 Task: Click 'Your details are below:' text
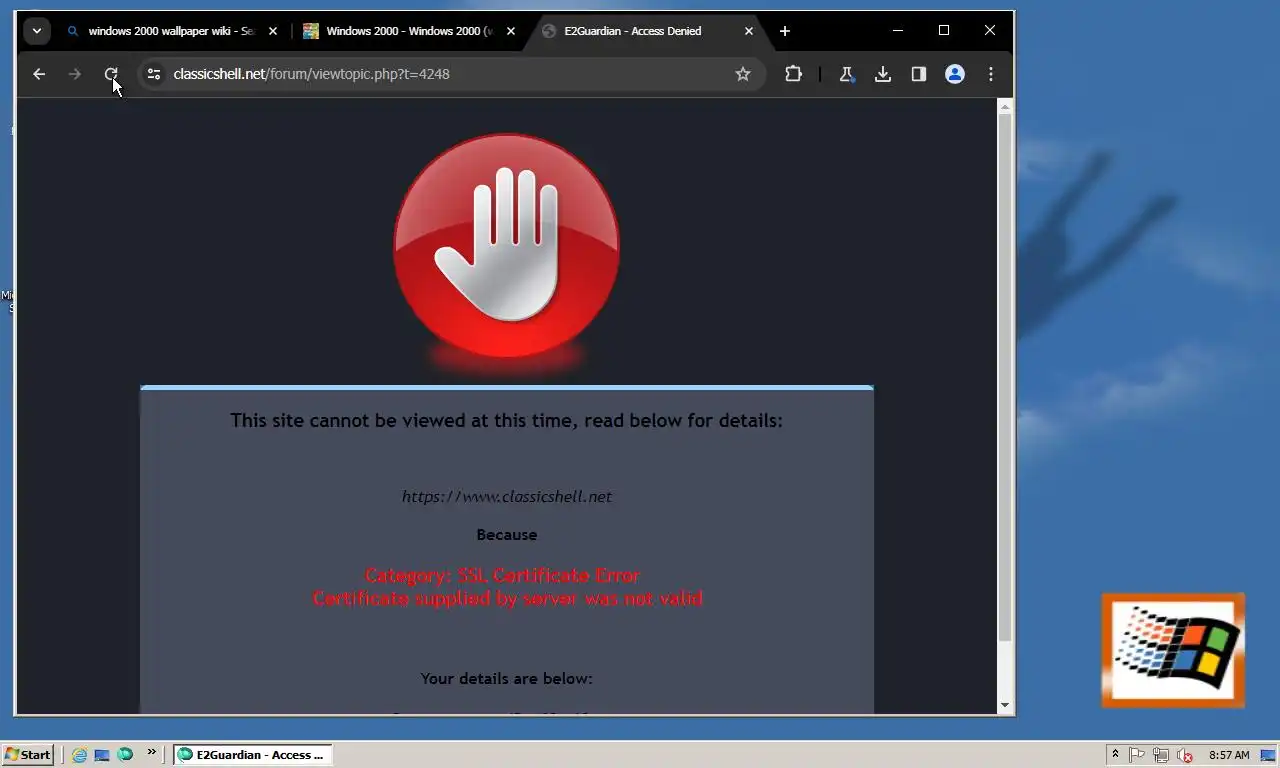[x=507, y=679]
